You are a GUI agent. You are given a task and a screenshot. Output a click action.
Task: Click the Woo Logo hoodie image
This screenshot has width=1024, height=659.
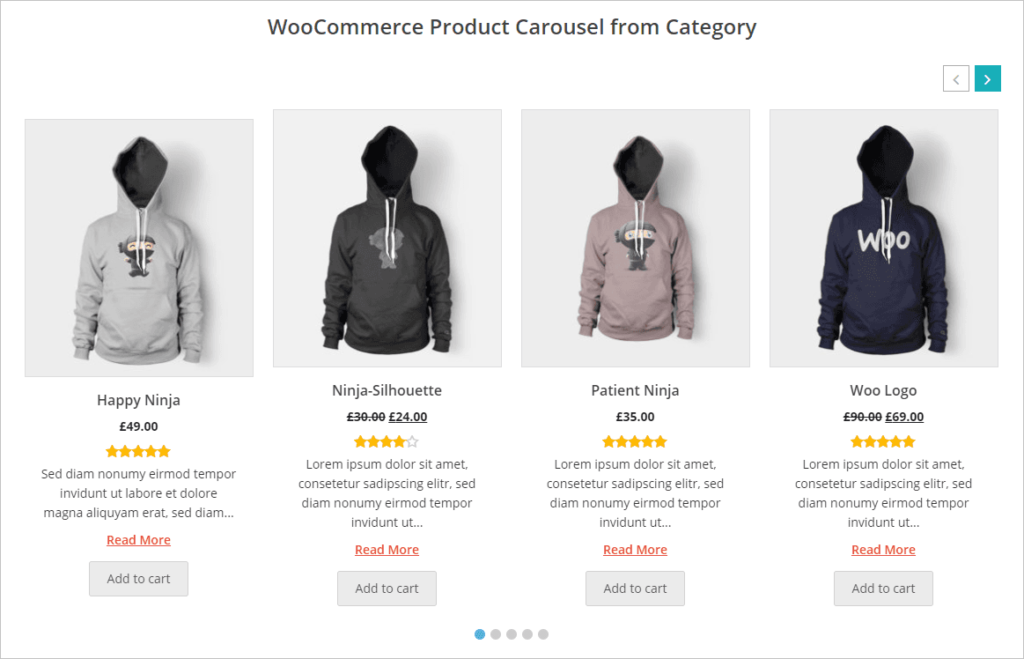pyautogui.click(x=883, y=237)
